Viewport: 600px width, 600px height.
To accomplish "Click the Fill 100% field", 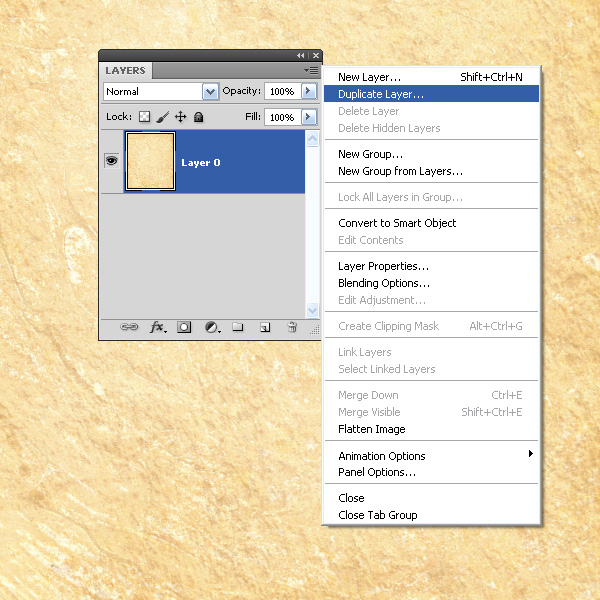I will coord(283,117).
